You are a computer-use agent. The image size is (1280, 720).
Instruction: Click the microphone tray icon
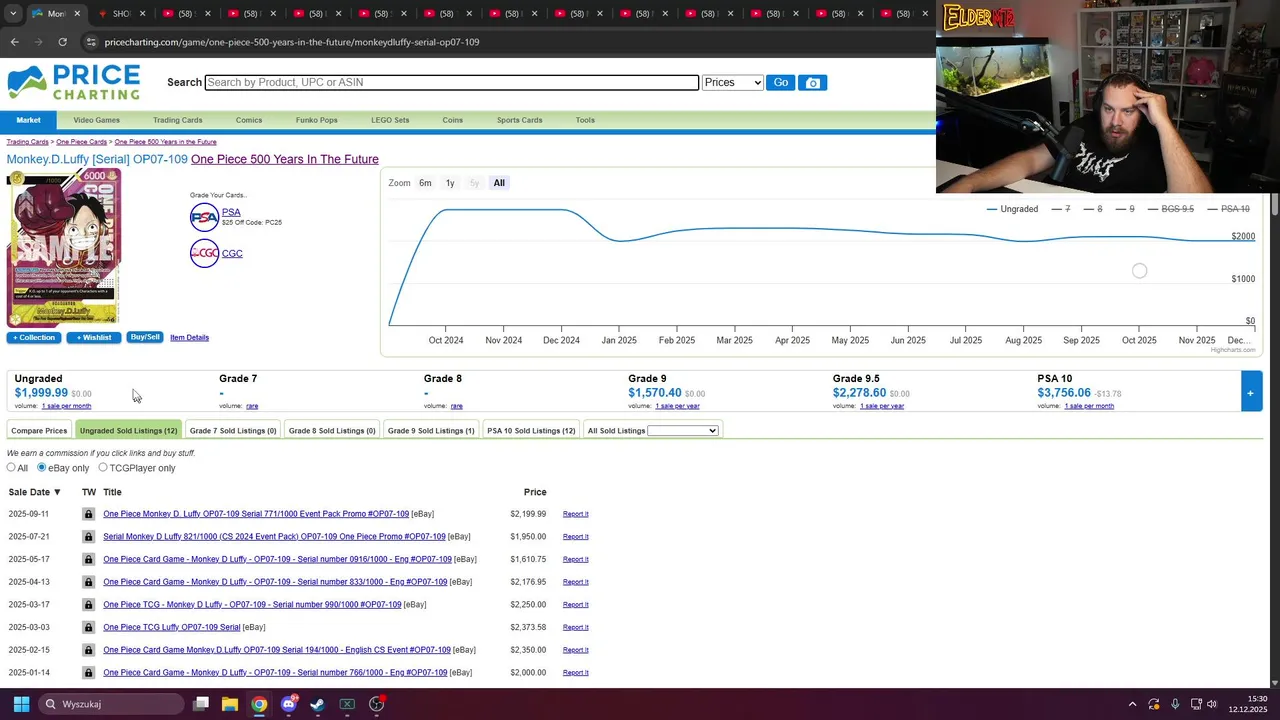click(x=1175, y=704)
